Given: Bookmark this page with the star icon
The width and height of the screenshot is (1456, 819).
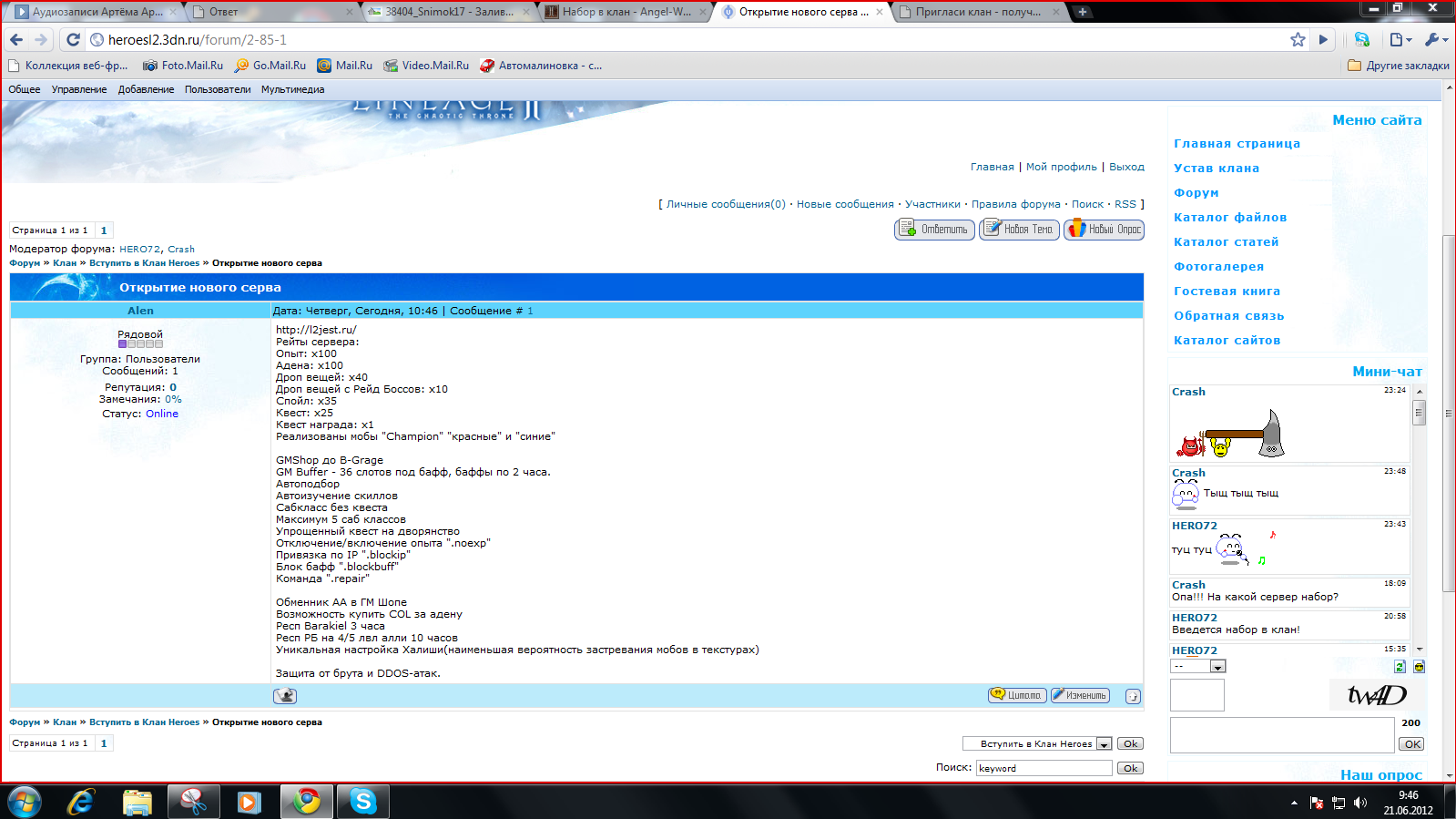Looking at the screenshot, I should click(1298, 39).
